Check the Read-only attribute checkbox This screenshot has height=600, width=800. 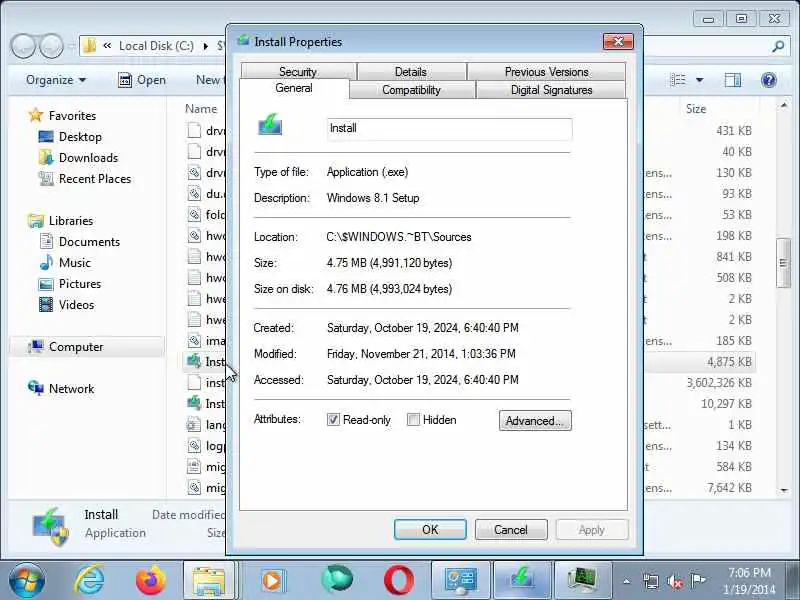[333, 420]
